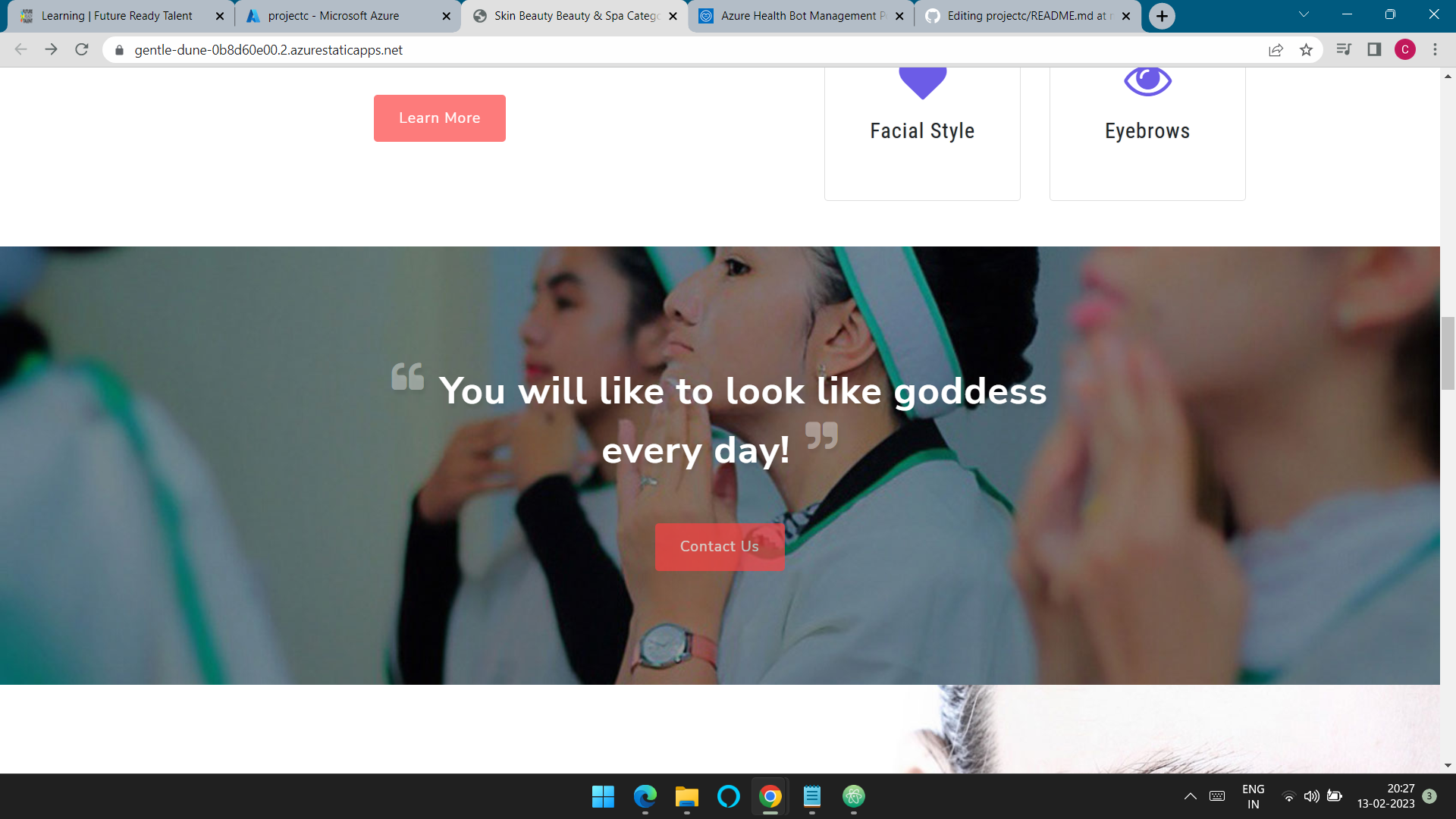Screen dimensions: 1456x819
Task: Switch to projectc Microsoft Azure tab
Action: tap(334, 16)
